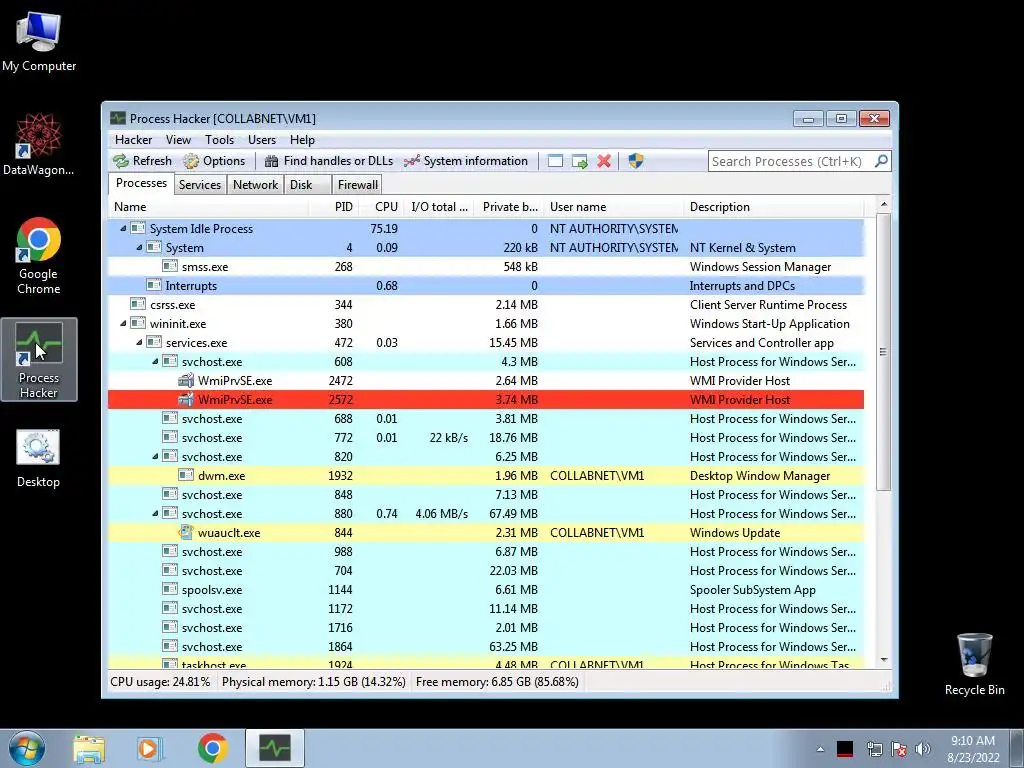
Task: Select the dwm.exe process row
Action: click(486, 475)
